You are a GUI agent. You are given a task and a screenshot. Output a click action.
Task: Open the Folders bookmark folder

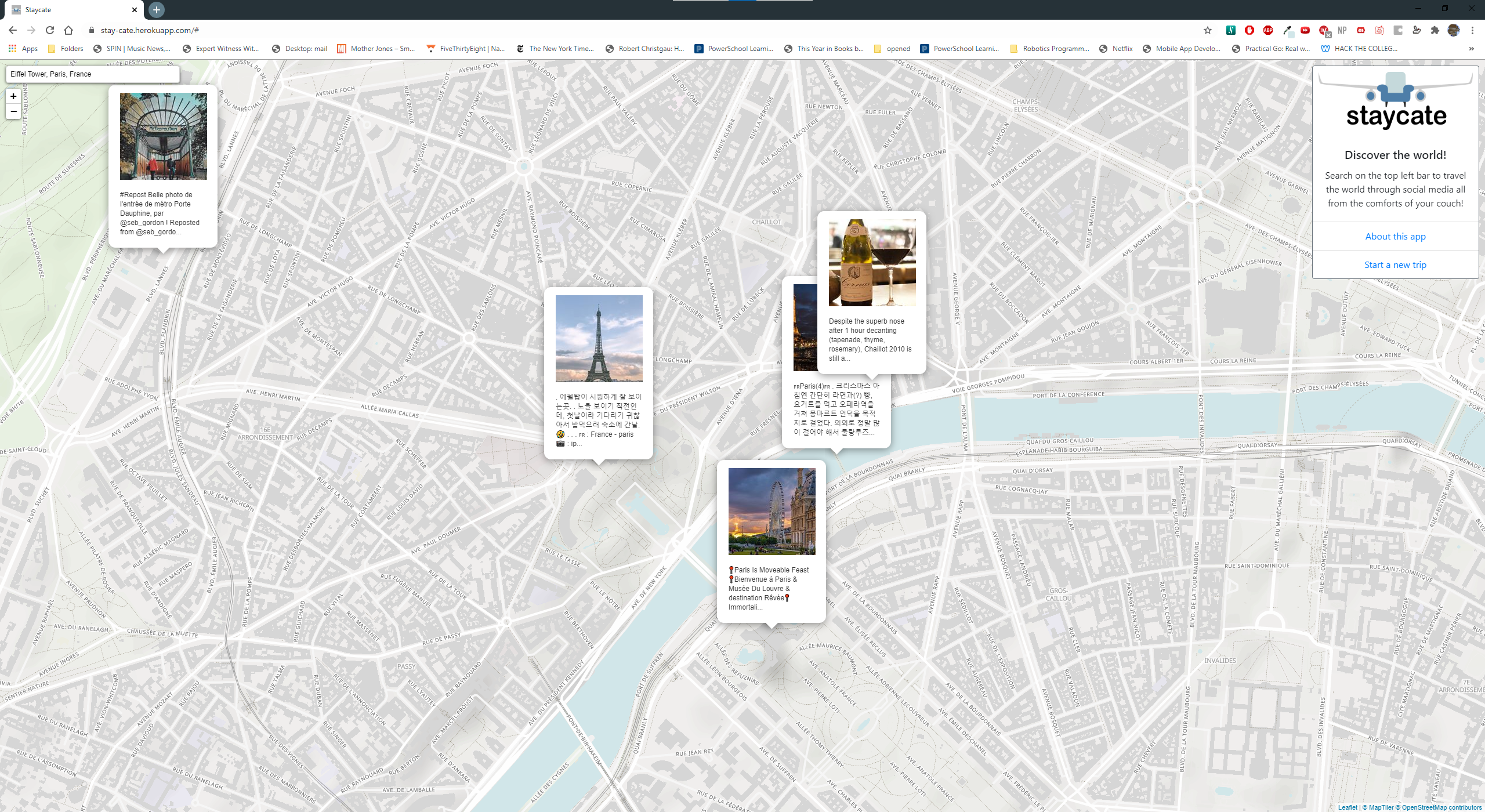pyautogui.click(x=66, y=49)
